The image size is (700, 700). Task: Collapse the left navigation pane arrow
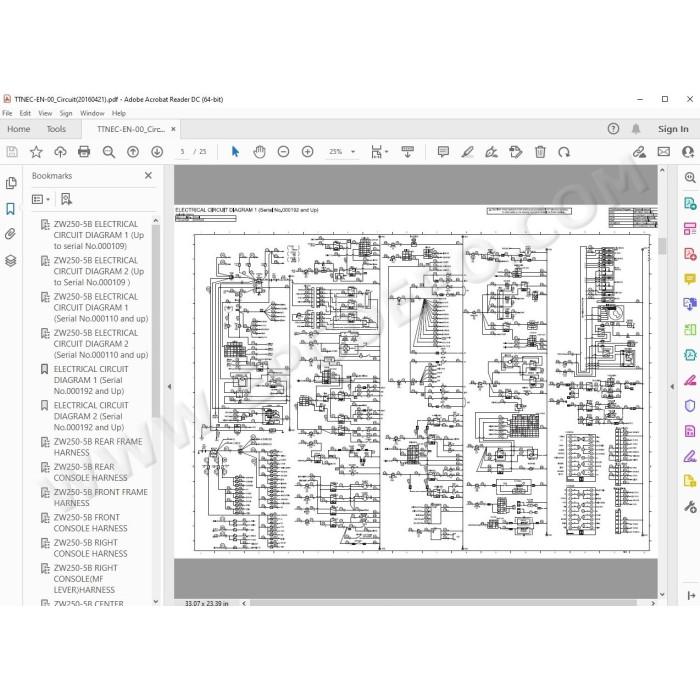(x=169, y=387)
